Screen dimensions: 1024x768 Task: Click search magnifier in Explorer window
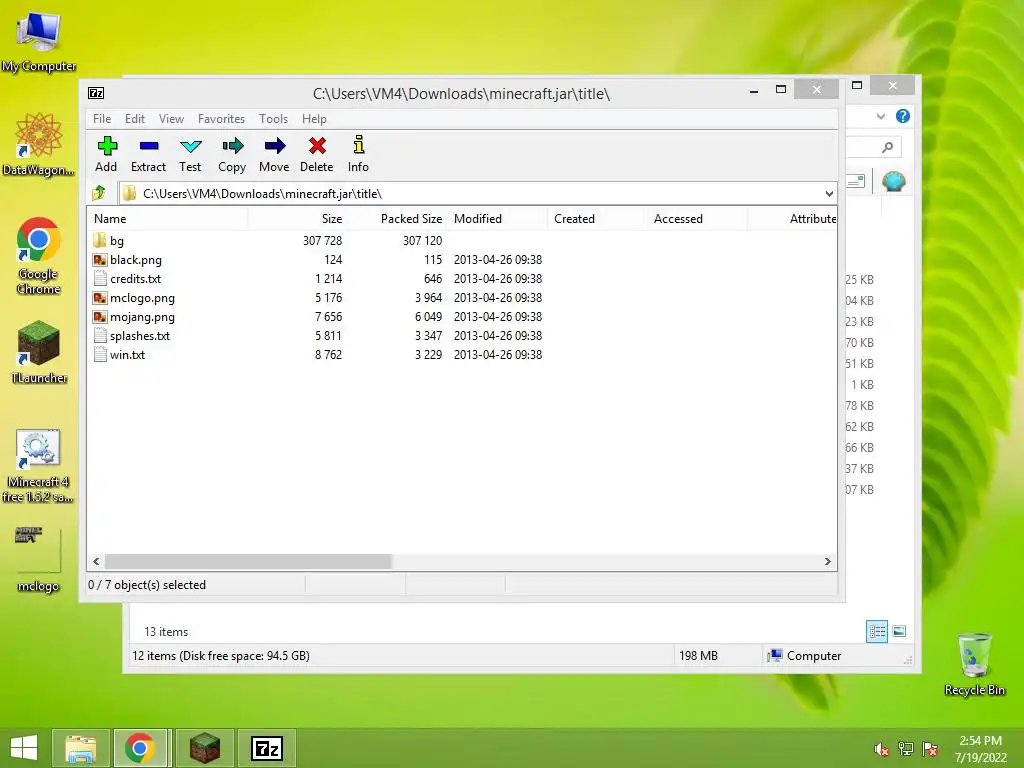pyautogui.click(x=887, y=148)
